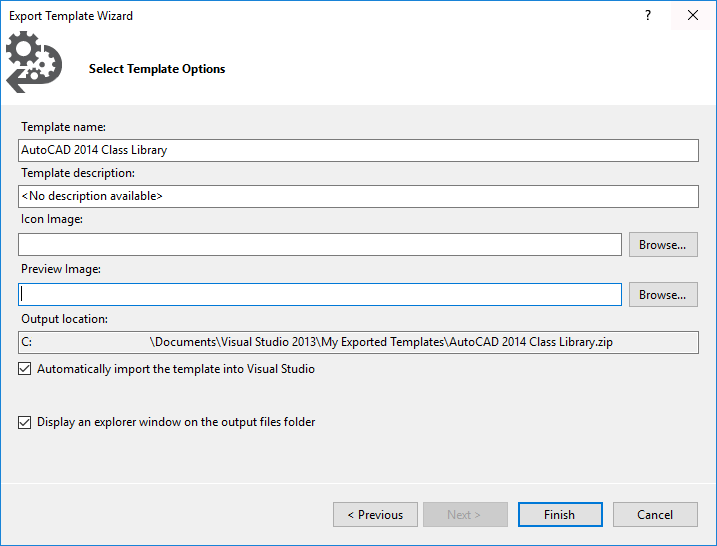
Task: Focus the Preview Image path field
Action: click(x=320, y=294)
